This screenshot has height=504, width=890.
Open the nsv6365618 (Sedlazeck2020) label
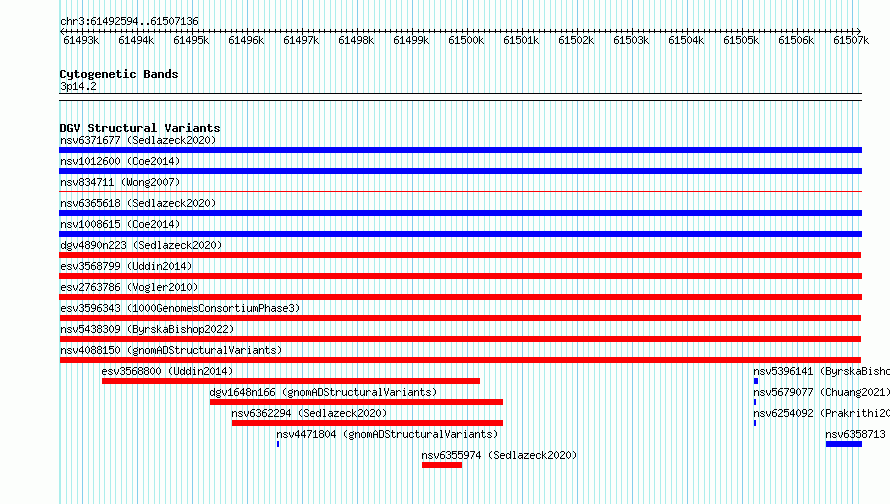tap(138, 203)
